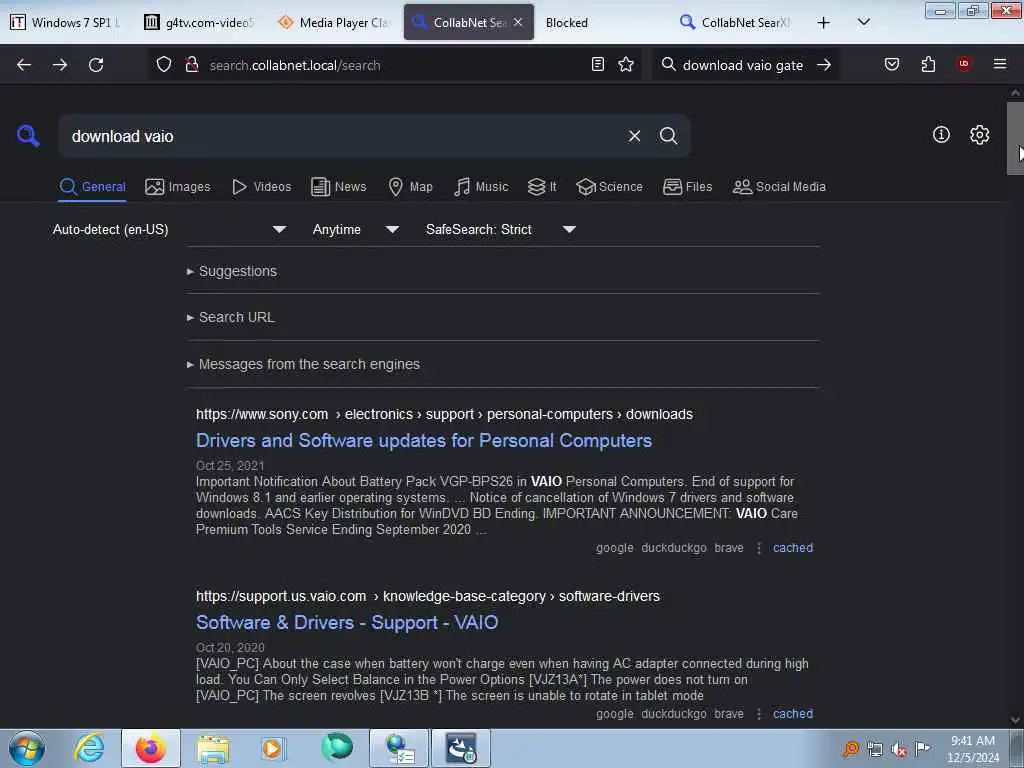Click the page vertical scrollbar thumb
This screenshot has width=1024, height=768.
point(1015,138)
